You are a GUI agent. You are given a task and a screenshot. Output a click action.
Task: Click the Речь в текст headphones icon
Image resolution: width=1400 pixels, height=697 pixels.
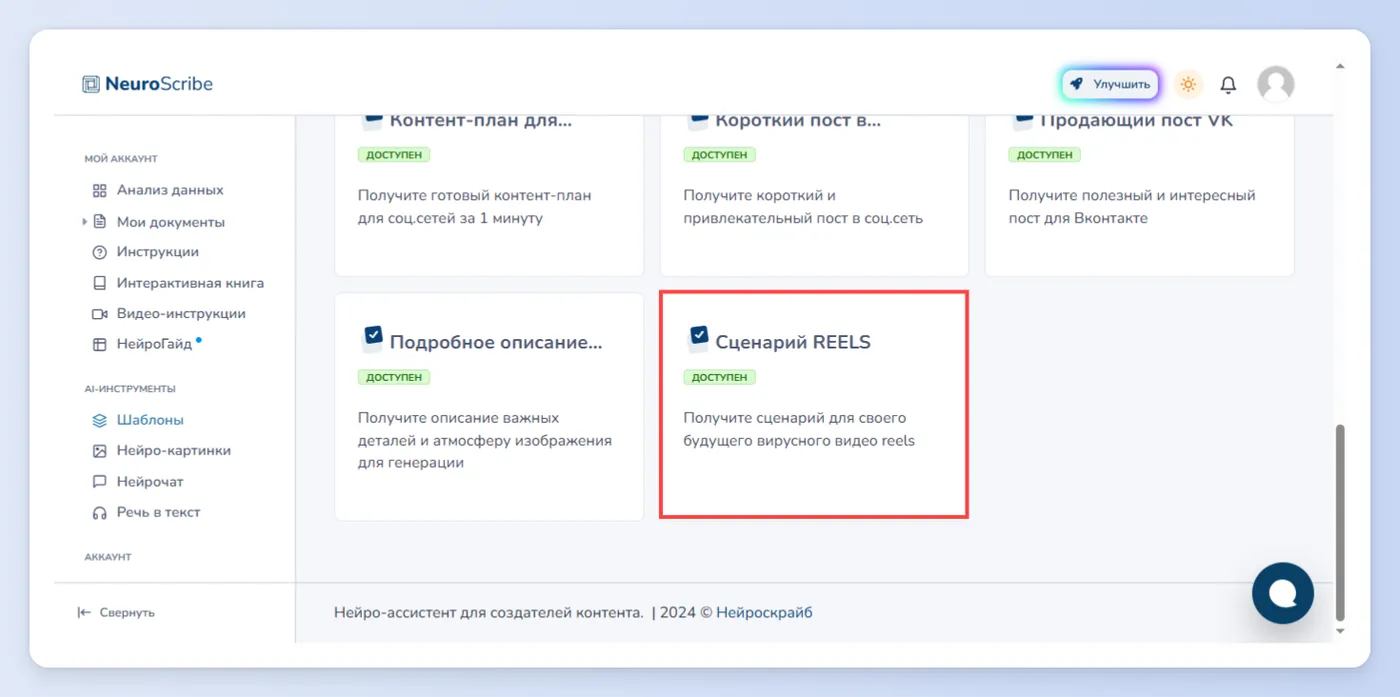click(99, 513)
